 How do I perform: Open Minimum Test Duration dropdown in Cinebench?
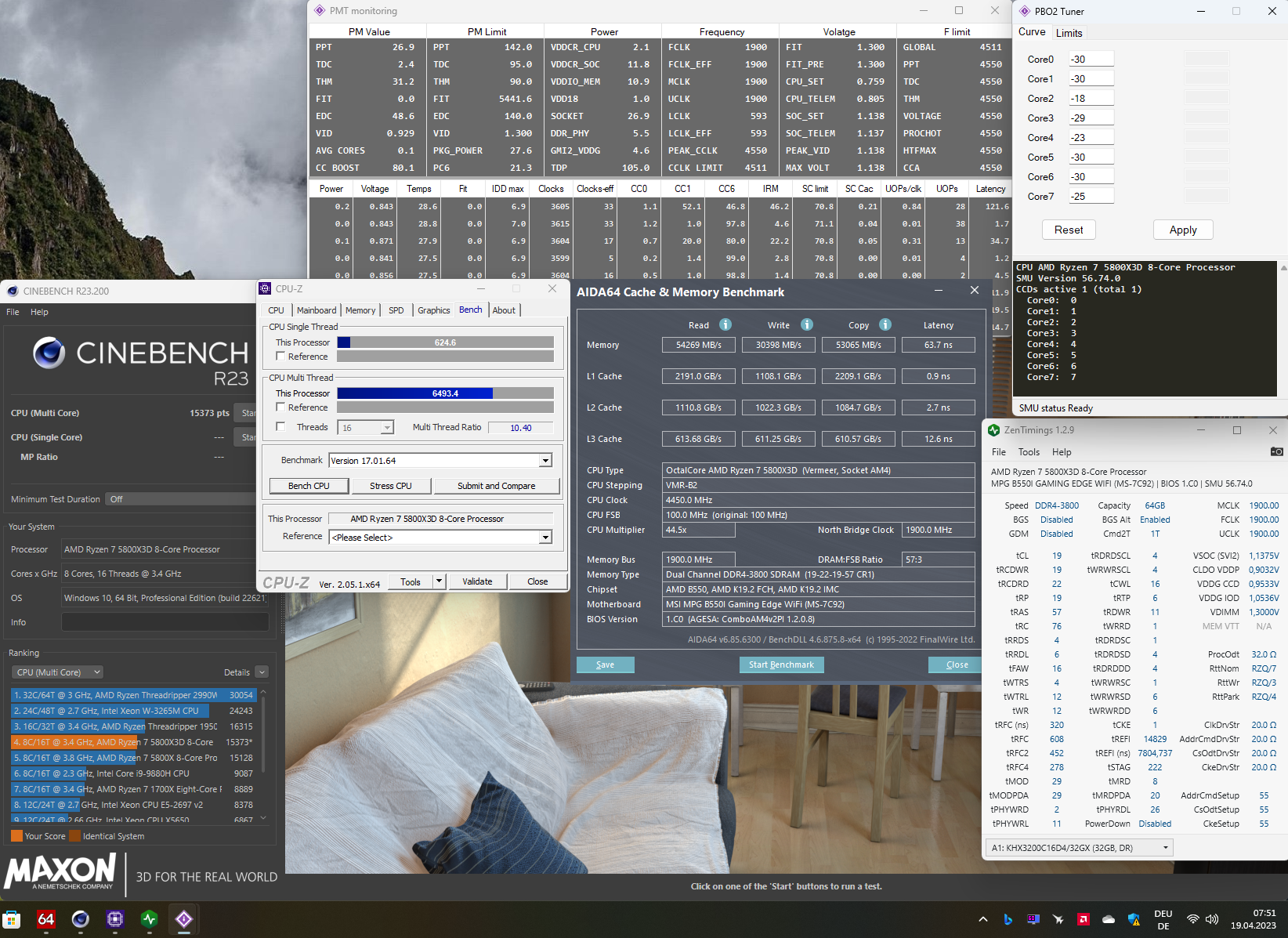pyautogui.click(x=180, y=499)
